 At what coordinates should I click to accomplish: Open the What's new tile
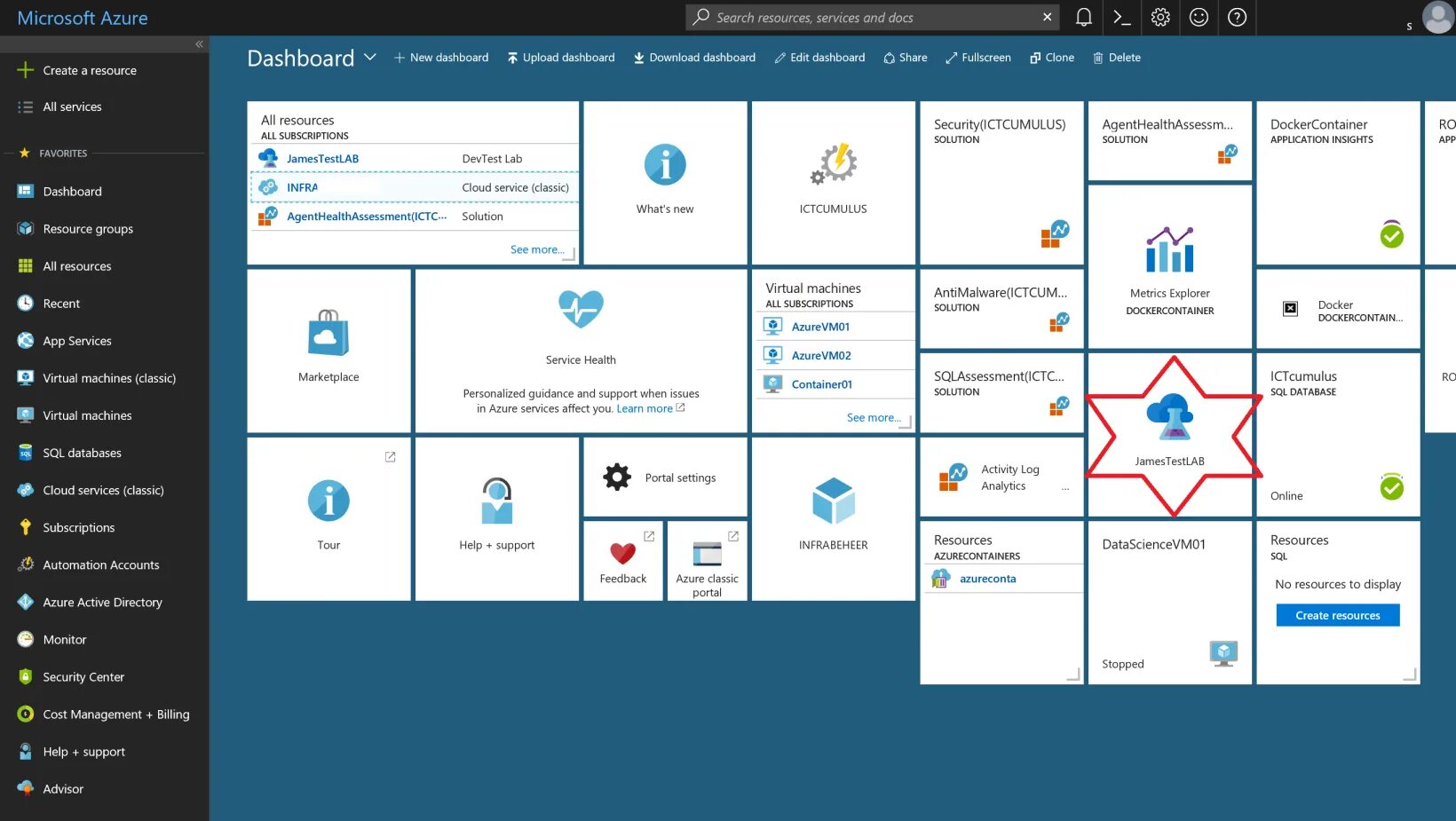coord(665,183)
